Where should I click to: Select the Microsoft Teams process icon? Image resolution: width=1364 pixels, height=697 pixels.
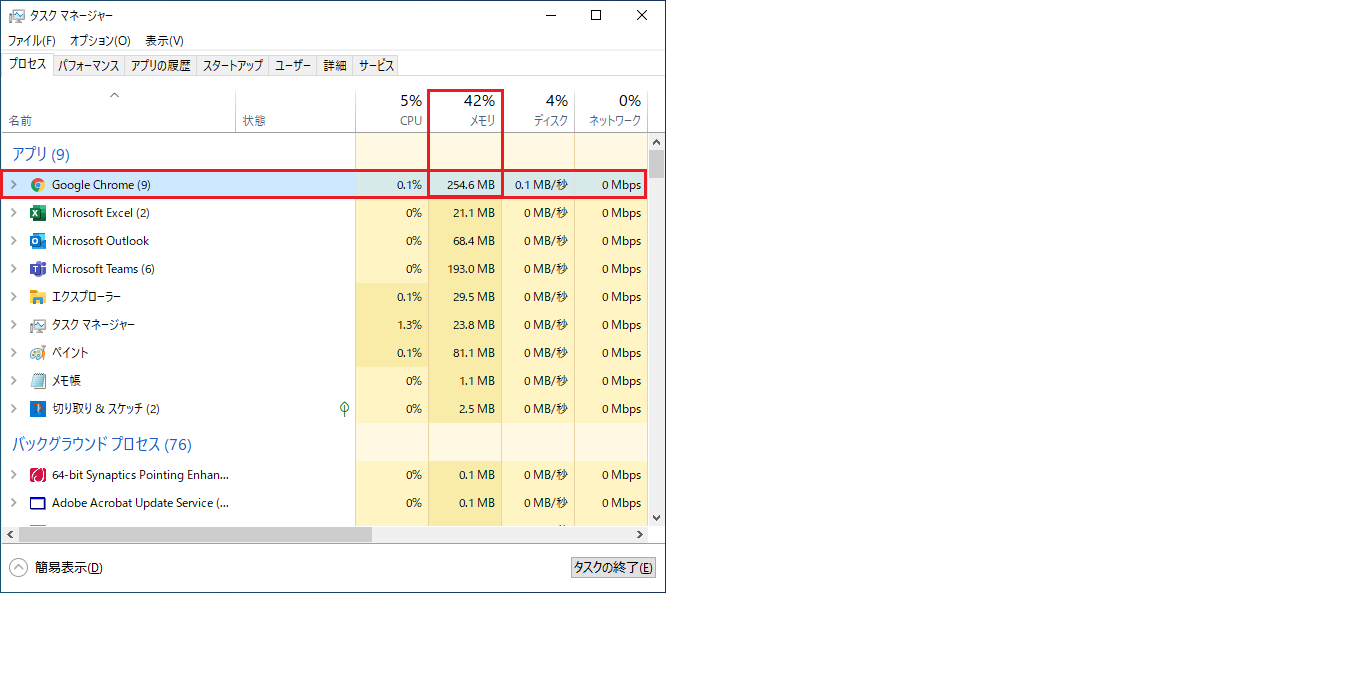(x=38, y=269)
